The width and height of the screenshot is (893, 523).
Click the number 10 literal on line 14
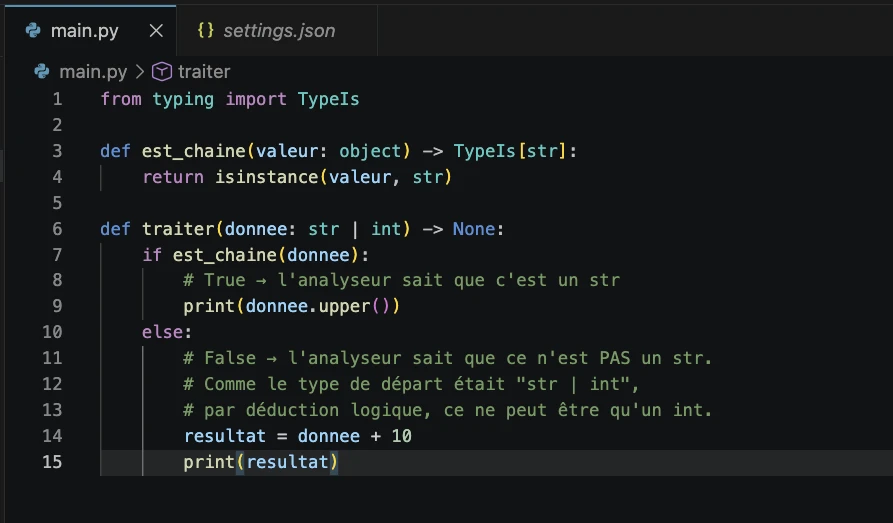401,436
